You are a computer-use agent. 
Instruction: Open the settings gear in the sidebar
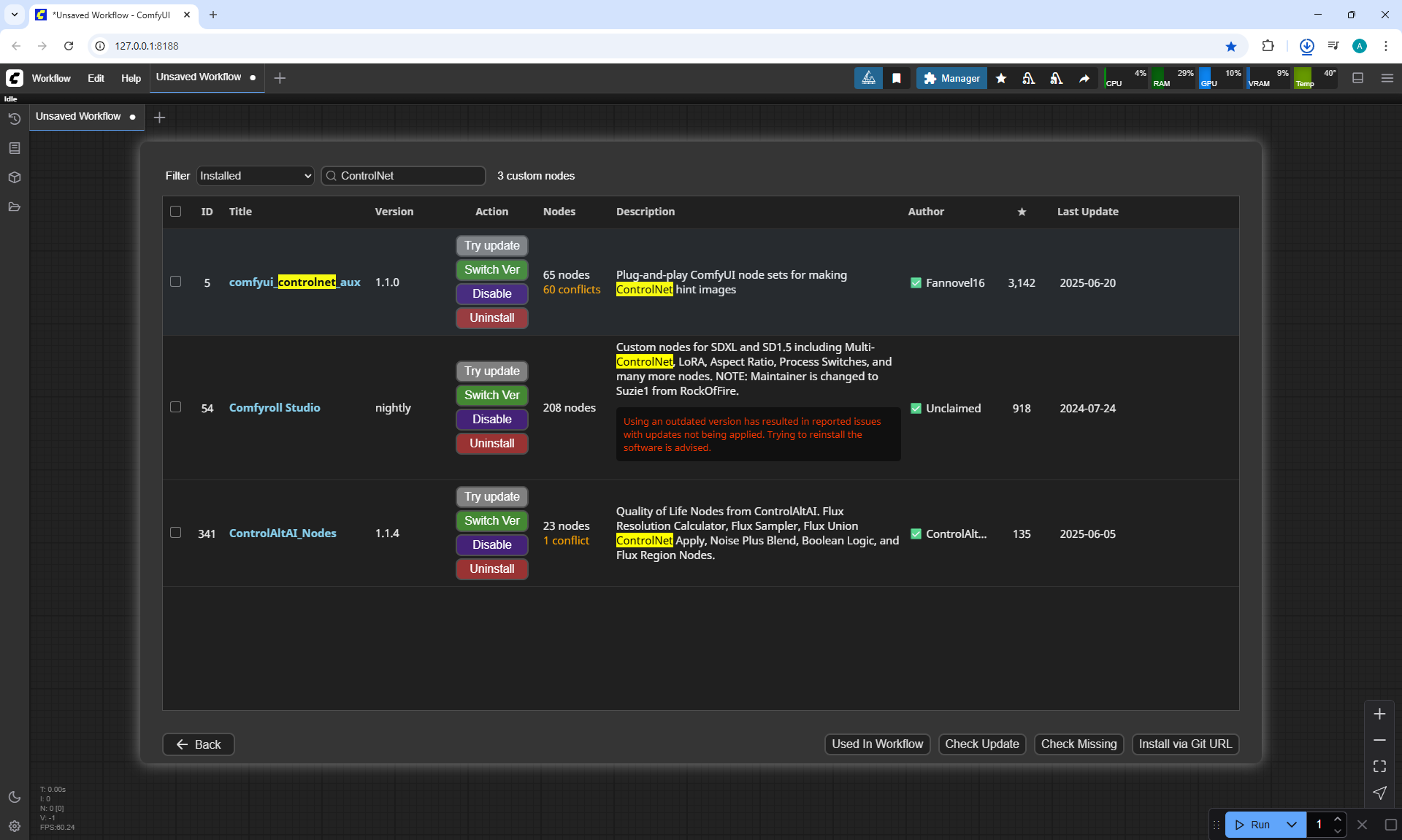point(14,826)
